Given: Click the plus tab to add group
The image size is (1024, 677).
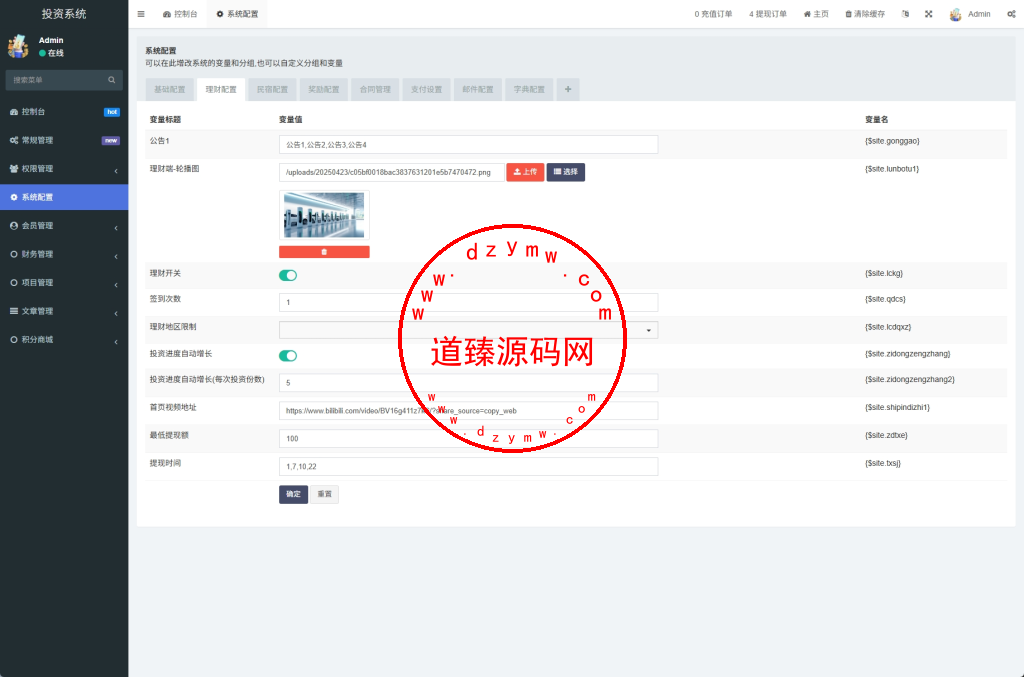Looking at the screenshot, I should click(x=568, y=89).
